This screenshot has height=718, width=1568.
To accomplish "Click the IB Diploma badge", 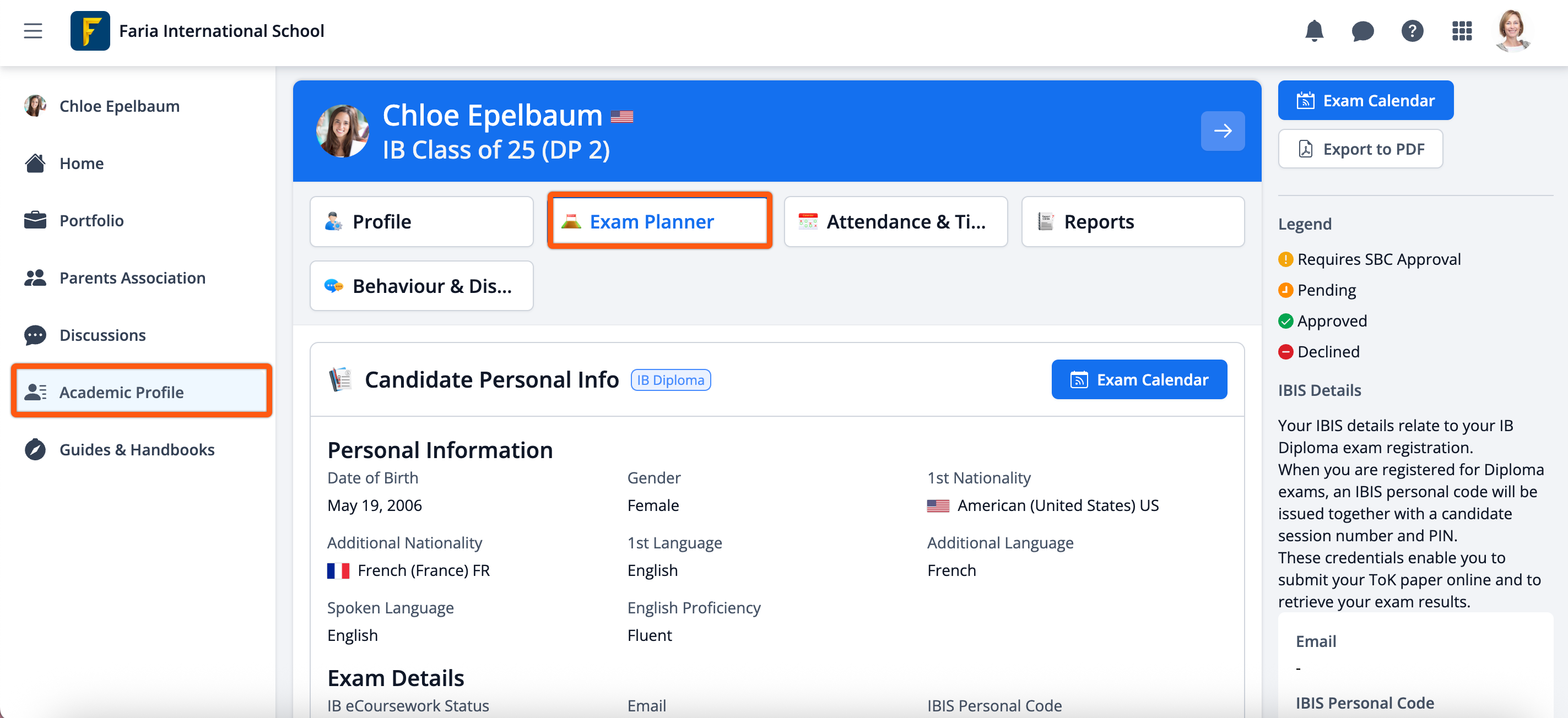I will click(x=670, y=380).
